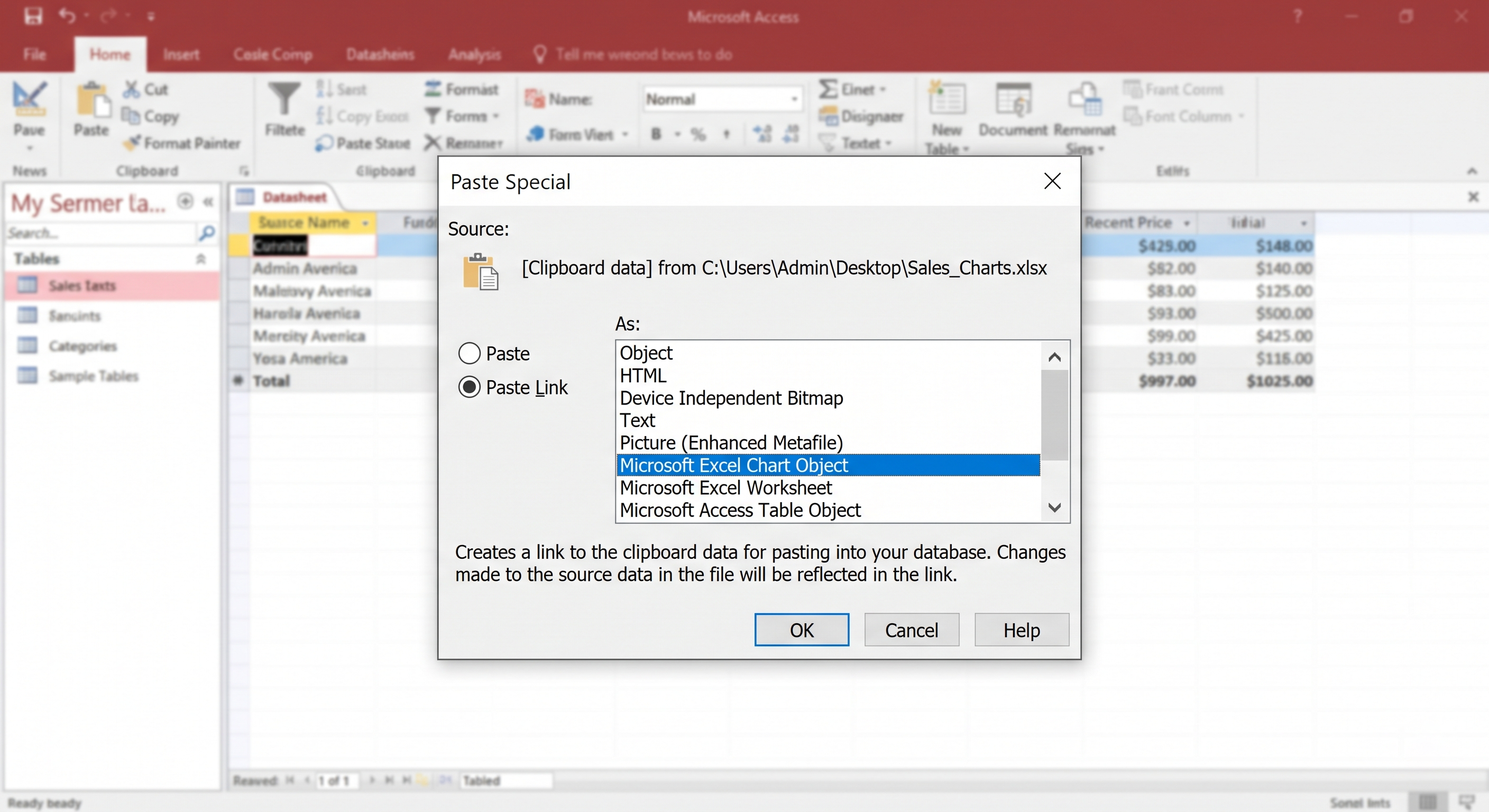Image resolution: width=1489 pixels, height=812 pixels.
Task: Open the File menu tab
Action: point(35,54)
